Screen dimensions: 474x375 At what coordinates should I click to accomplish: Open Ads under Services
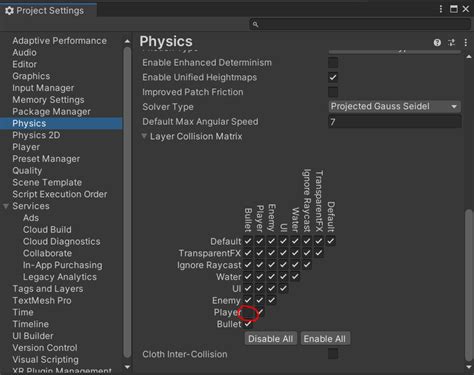[x=31, y=218]
